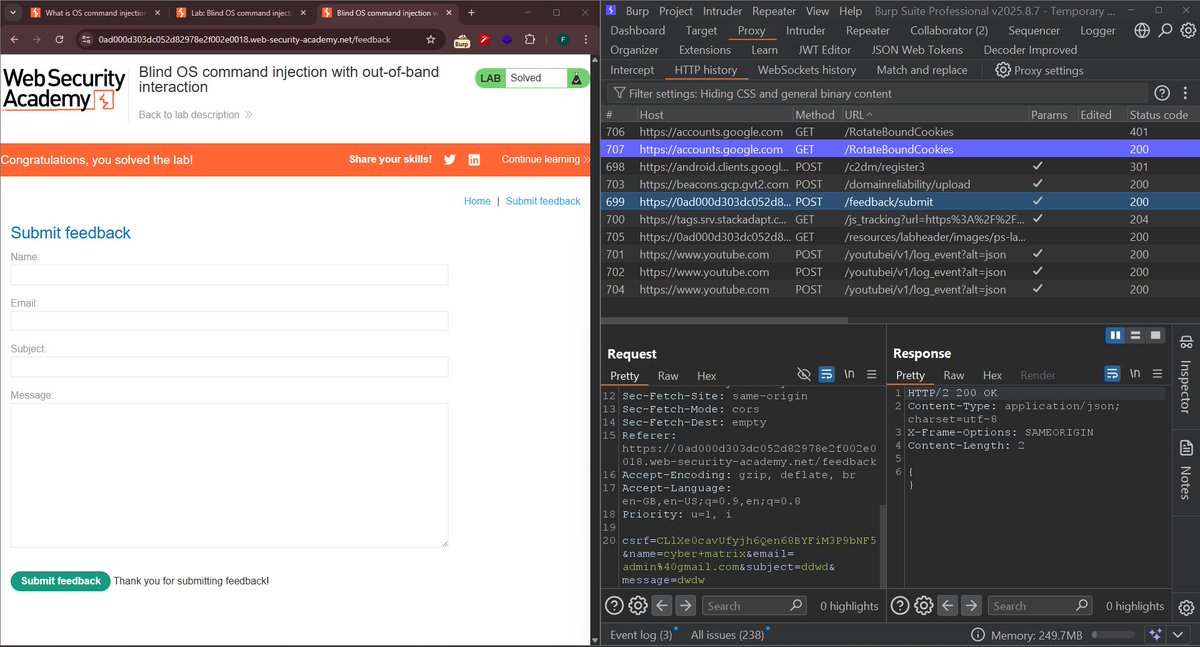1200x647 pixels.
Task: Click the HTTP history filter icon
Action: [621, 93]
